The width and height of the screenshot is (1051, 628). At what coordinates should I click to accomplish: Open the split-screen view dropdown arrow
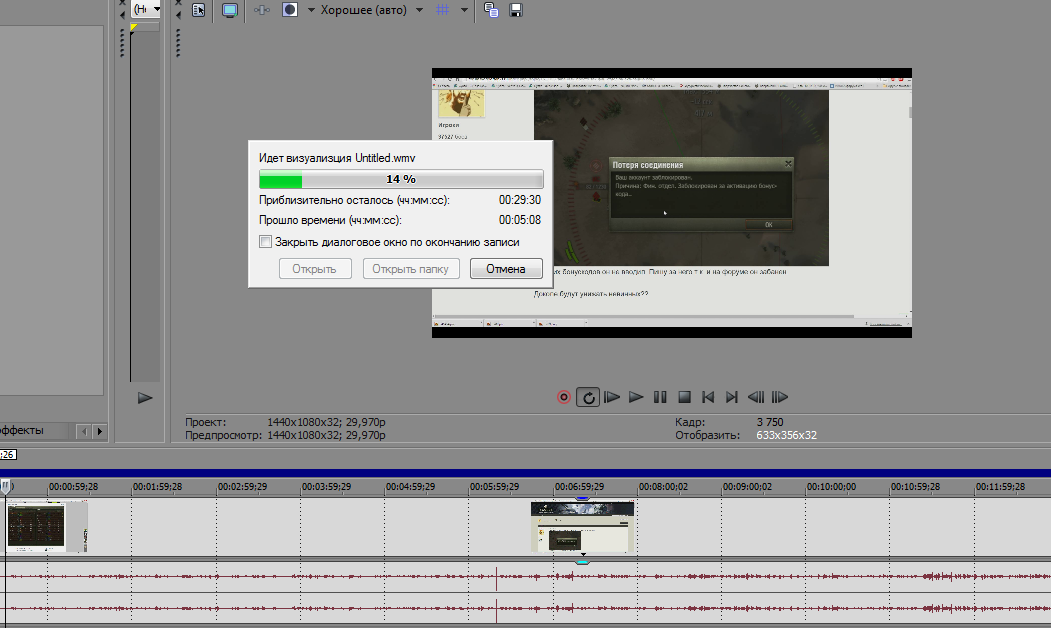(311, 10)
